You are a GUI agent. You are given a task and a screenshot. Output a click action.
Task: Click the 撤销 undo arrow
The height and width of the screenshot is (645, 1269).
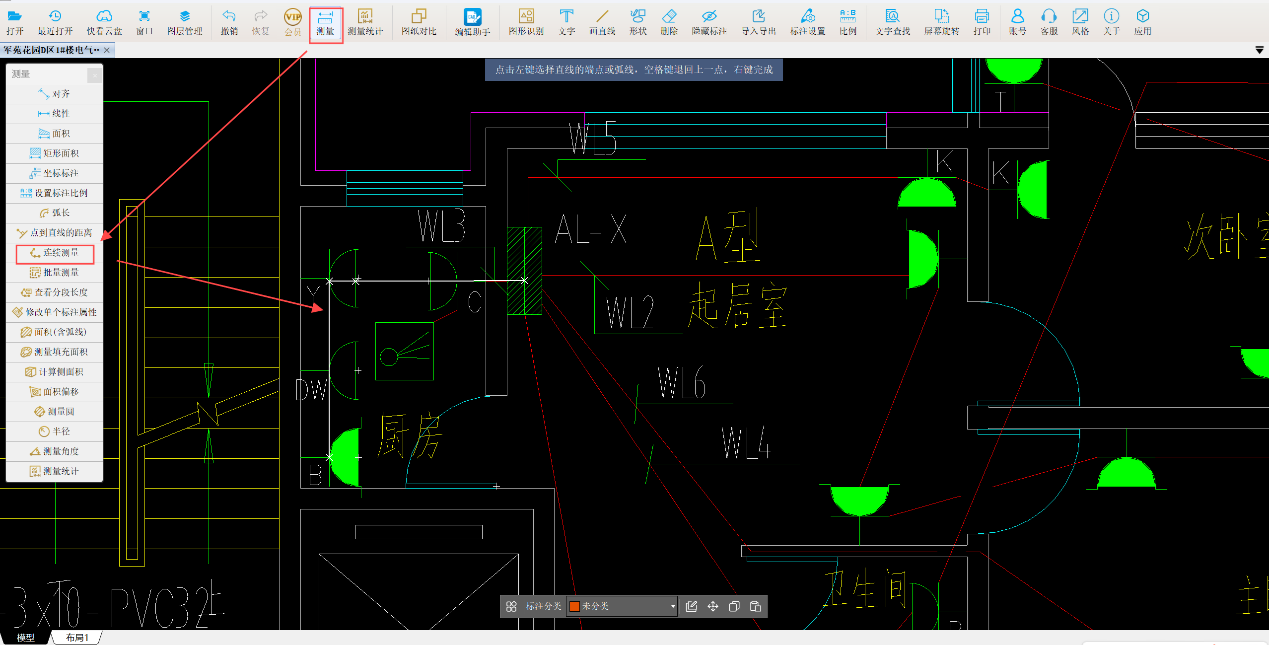click(229, 21)
